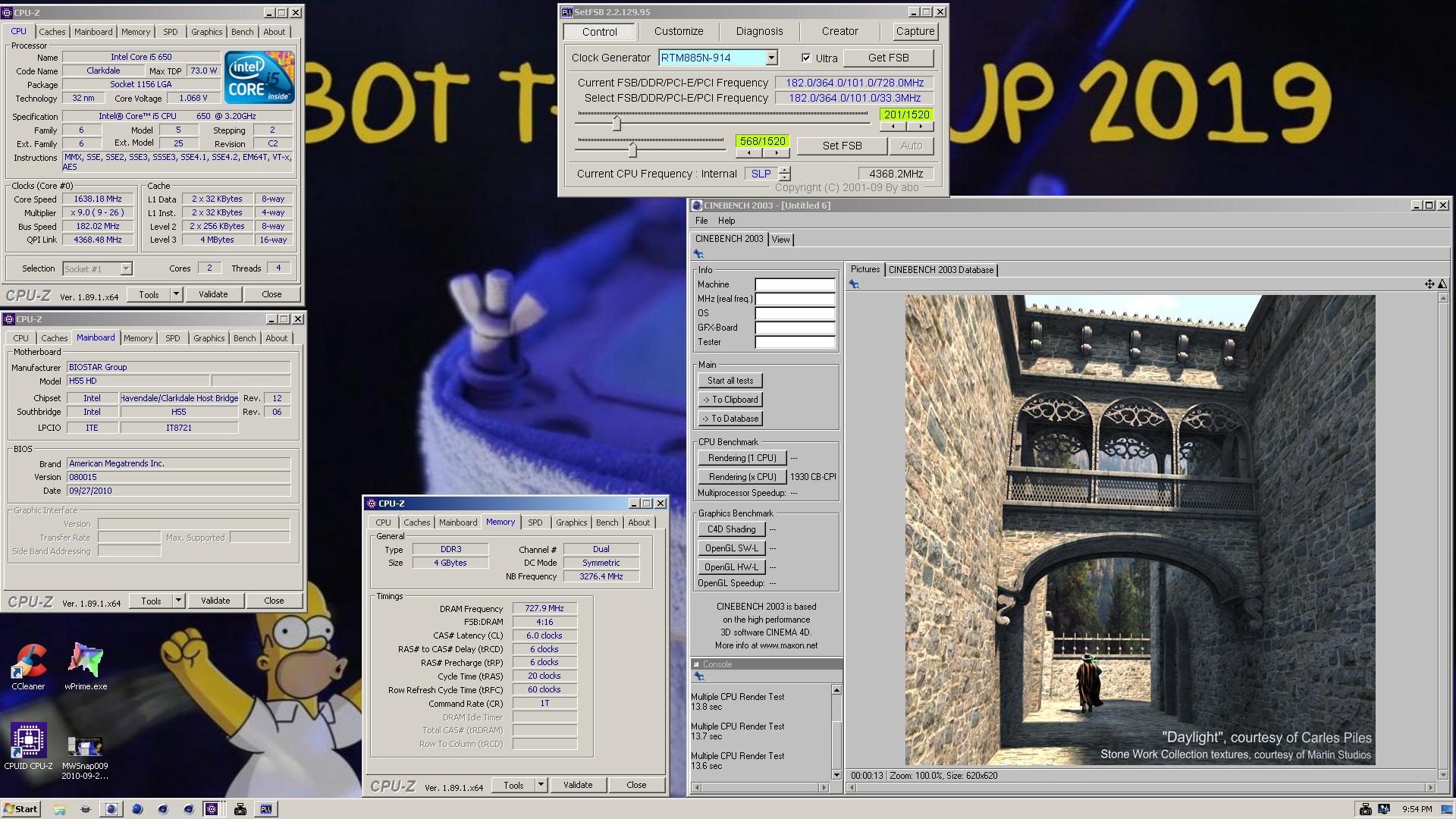The image size is (1456, 819).
Task: Click the pin icon under the CINEBENCH 2003 tab
Action: coord(698,254)
